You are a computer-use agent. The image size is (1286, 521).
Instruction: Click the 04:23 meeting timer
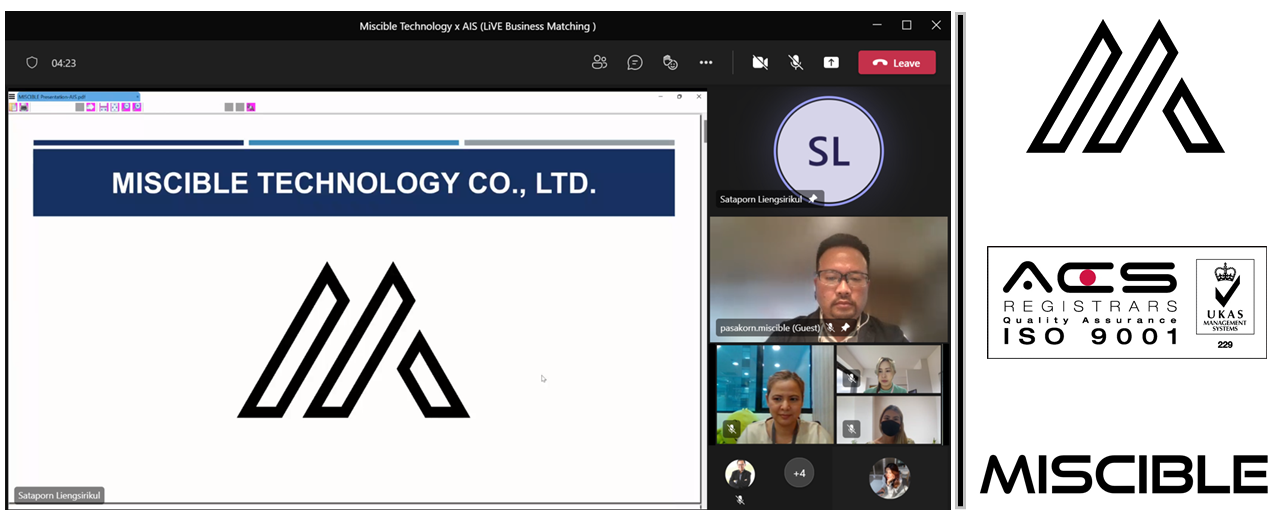point(64,63)
